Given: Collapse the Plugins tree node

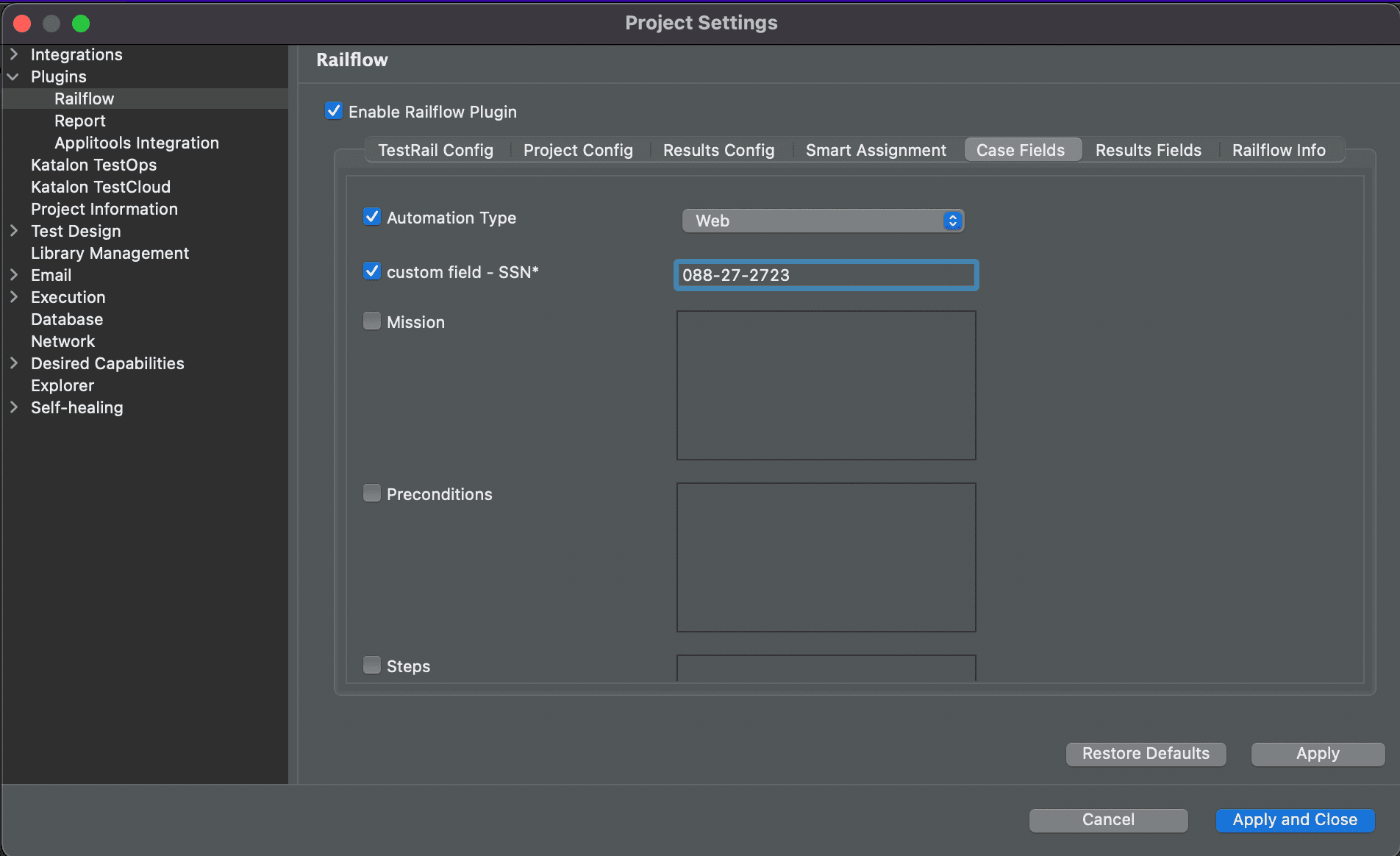Looking at the screenshot, I should pyautogui.click(x=13, y=76).
